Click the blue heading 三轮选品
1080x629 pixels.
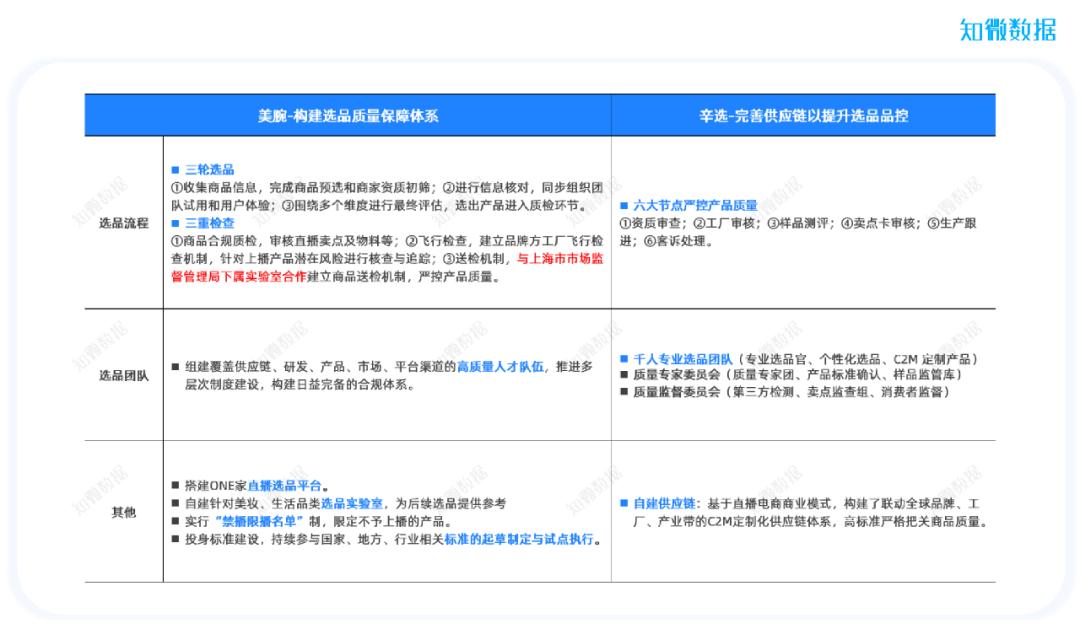(209, 169)
